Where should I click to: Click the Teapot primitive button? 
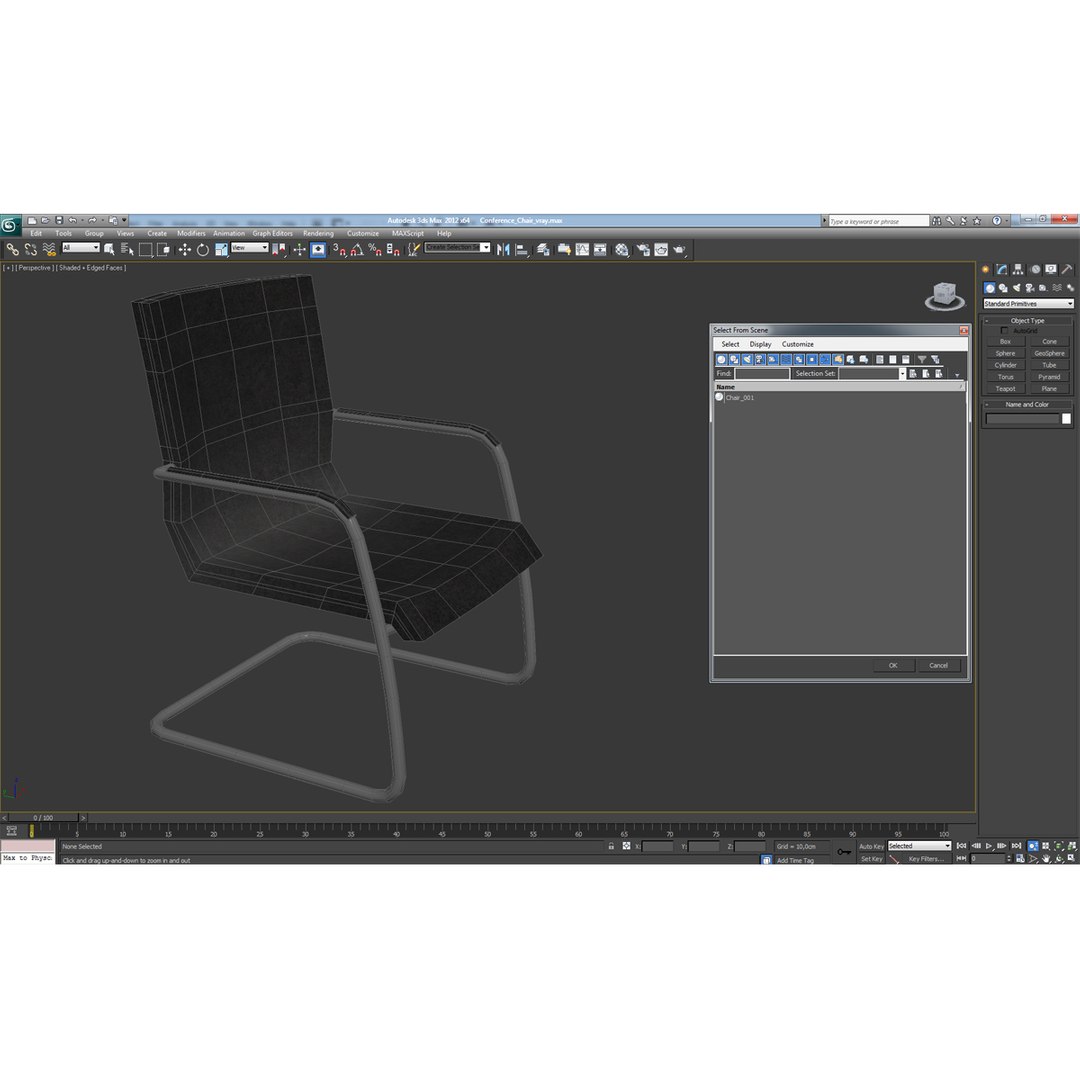pos(1006,388)
